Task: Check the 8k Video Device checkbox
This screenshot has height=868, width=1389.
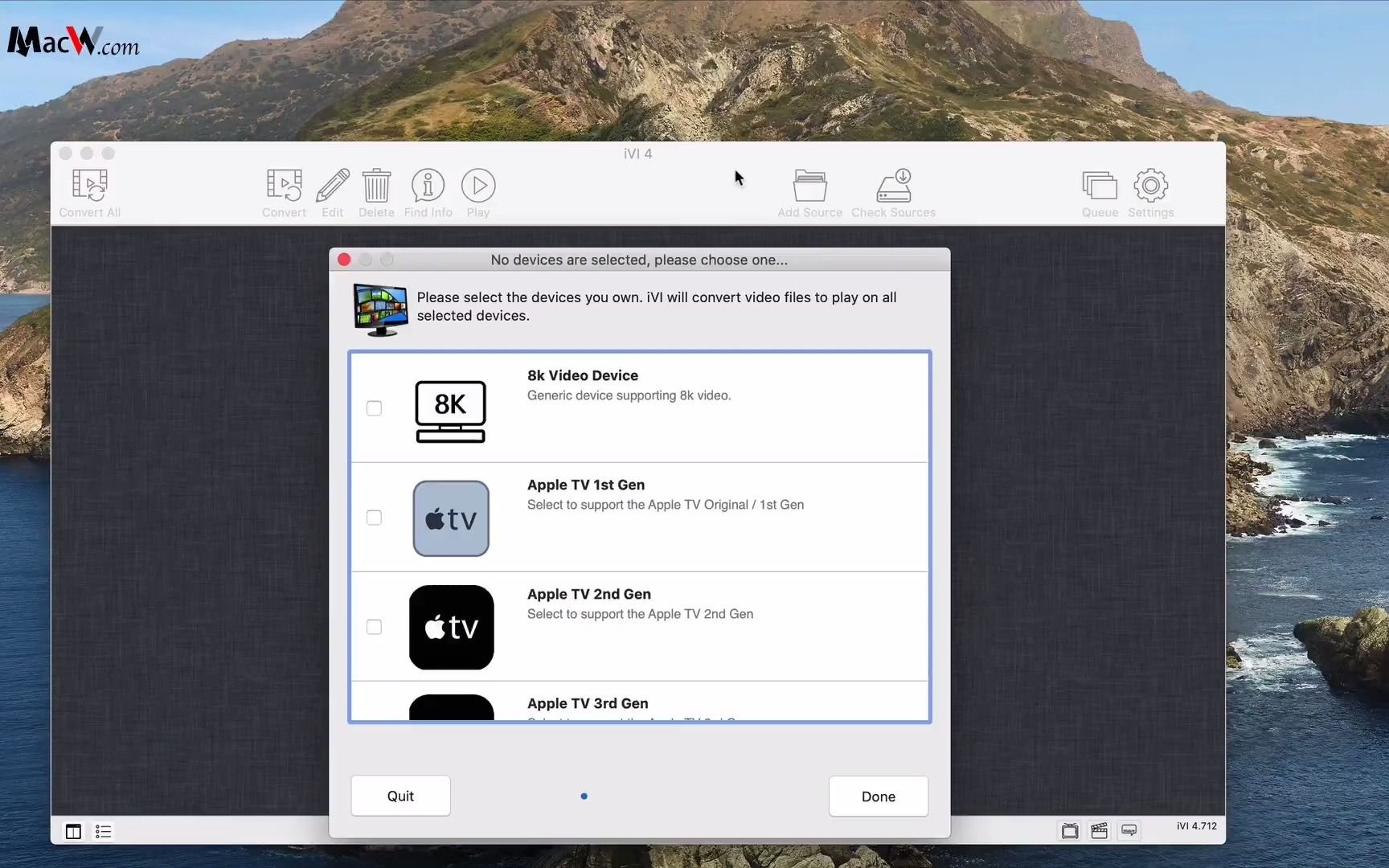Action: [374, 408]
